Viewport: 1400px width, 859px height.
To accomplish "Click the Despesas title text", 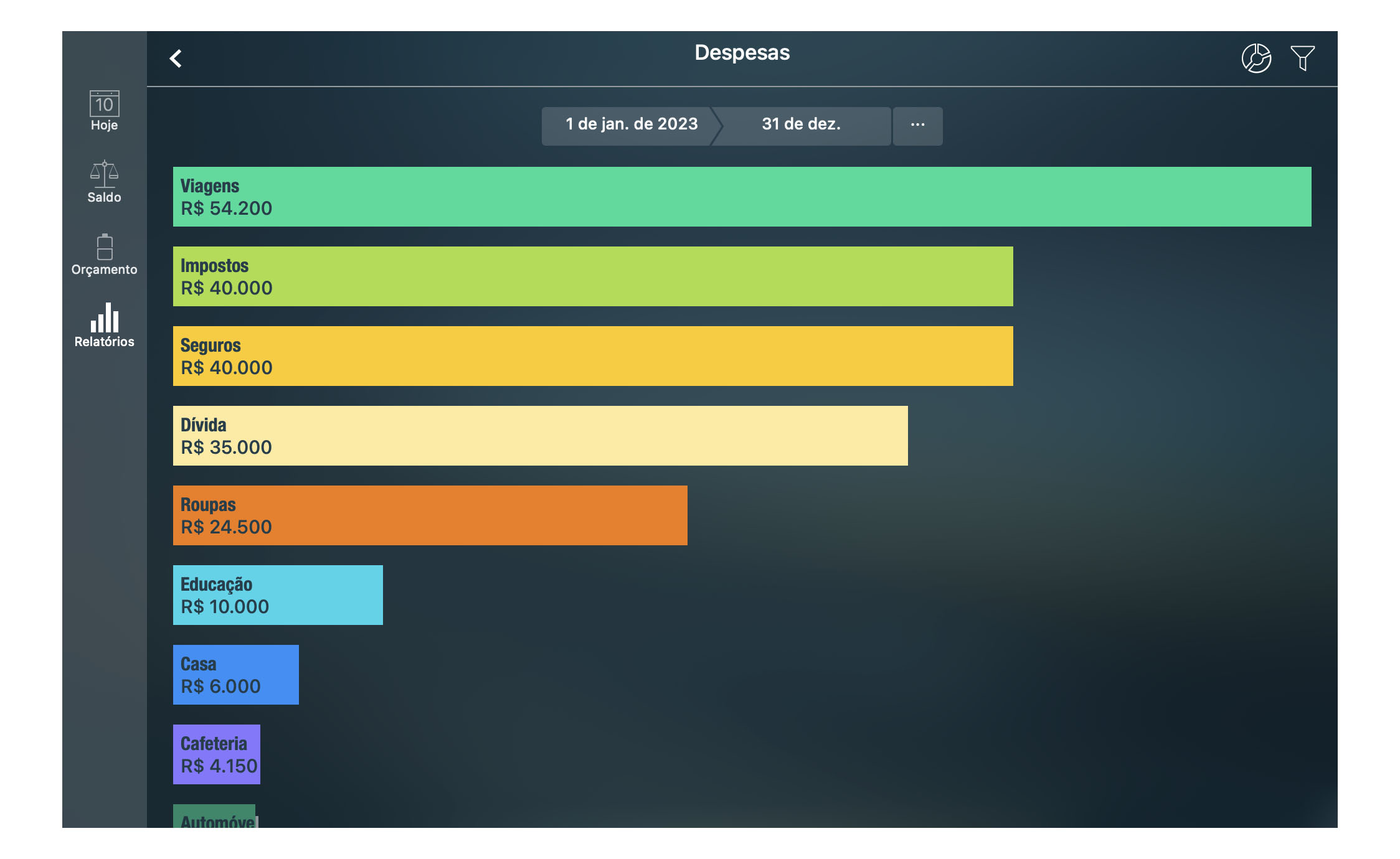I will tap(742, 53).
